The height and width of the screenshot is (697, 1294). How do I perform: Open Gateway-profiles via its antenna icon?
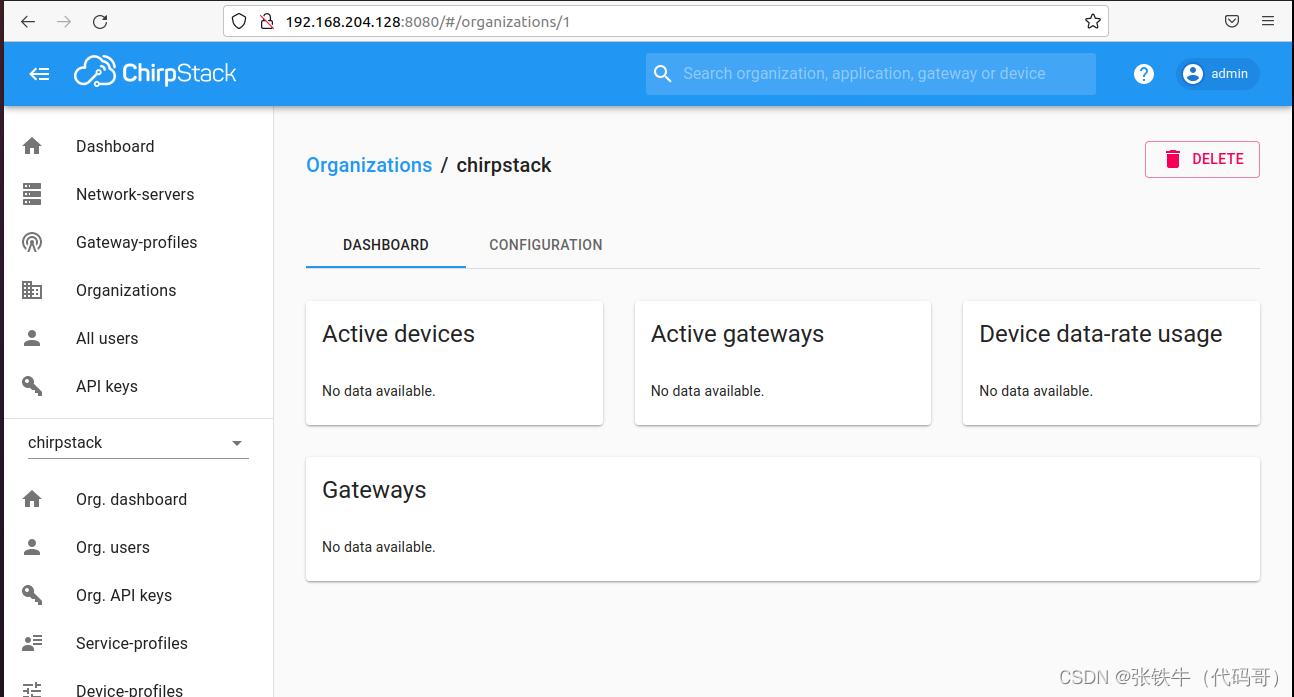click(32, 242)
